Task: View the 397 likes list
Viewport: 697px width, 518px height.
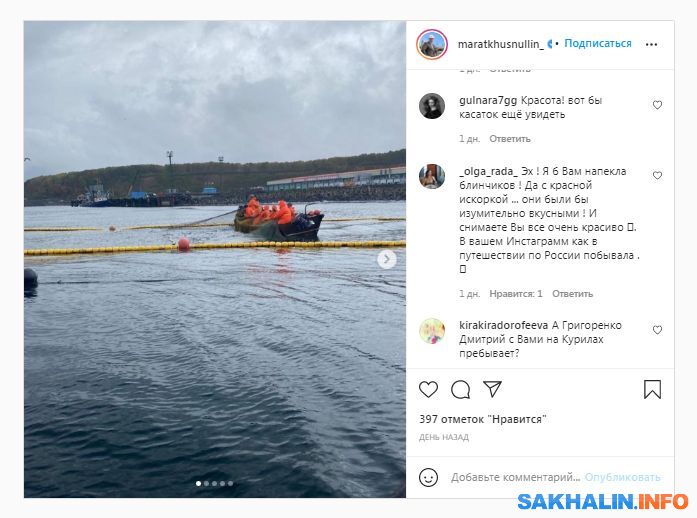Action: pos(482,419)
